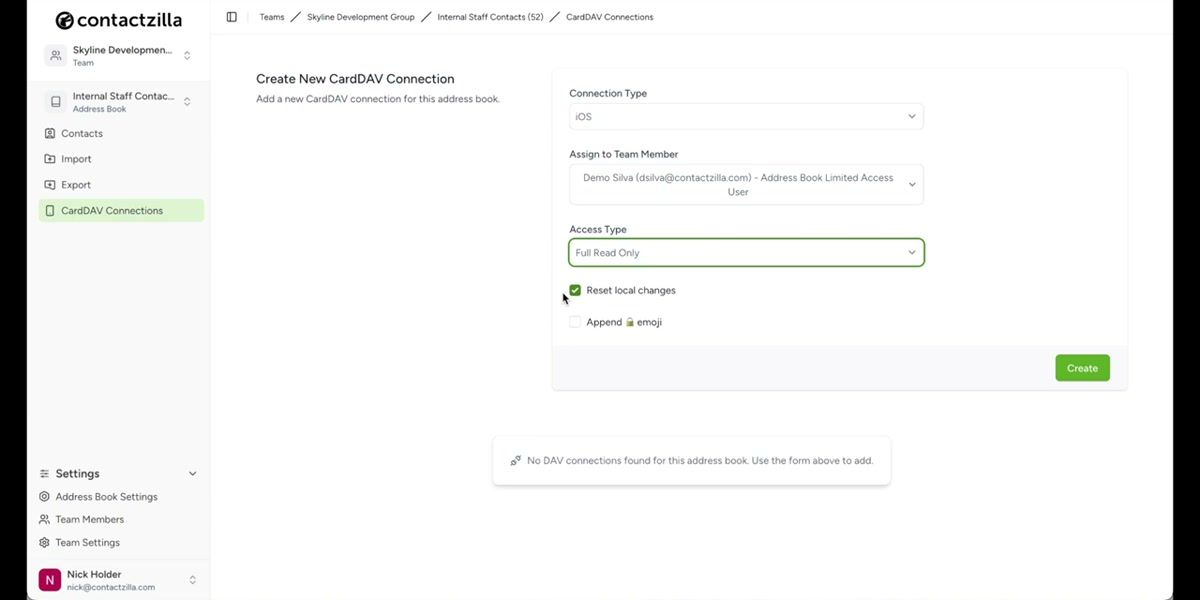Open the Access Type dropdown
1200x600 pixels.
point(746,253)
